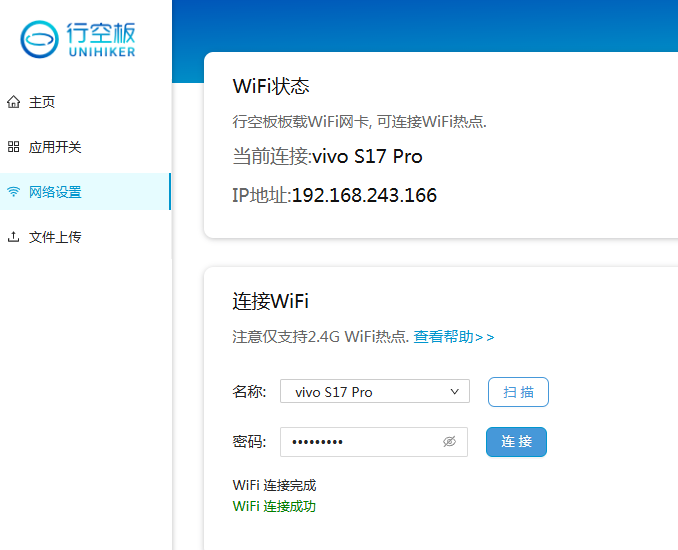Click the upload icon beside 文件上传
This screenshot has height=550, width=678.
13,237
